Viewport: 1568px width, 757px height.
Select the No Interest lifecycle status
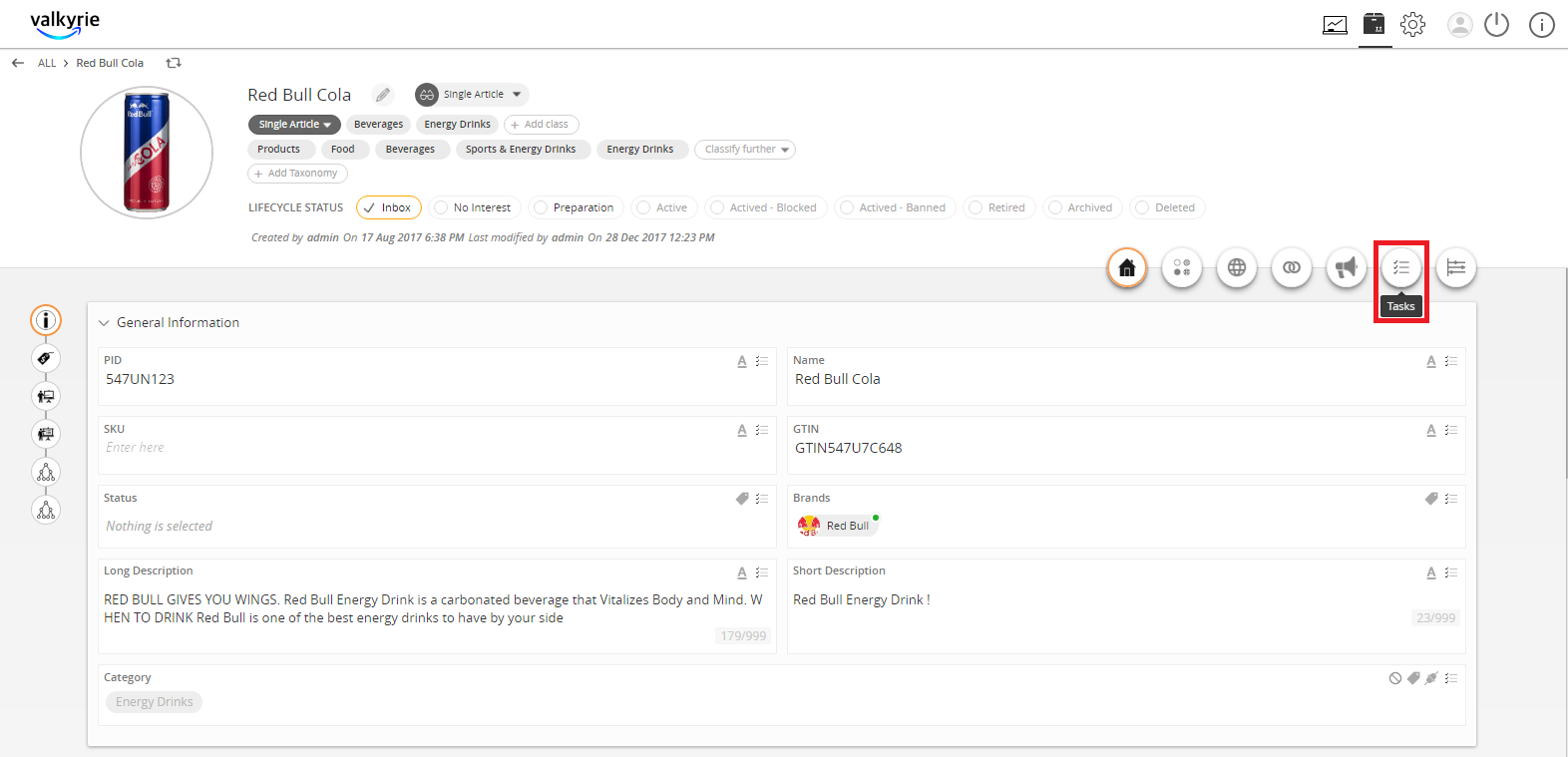point(475,207)
